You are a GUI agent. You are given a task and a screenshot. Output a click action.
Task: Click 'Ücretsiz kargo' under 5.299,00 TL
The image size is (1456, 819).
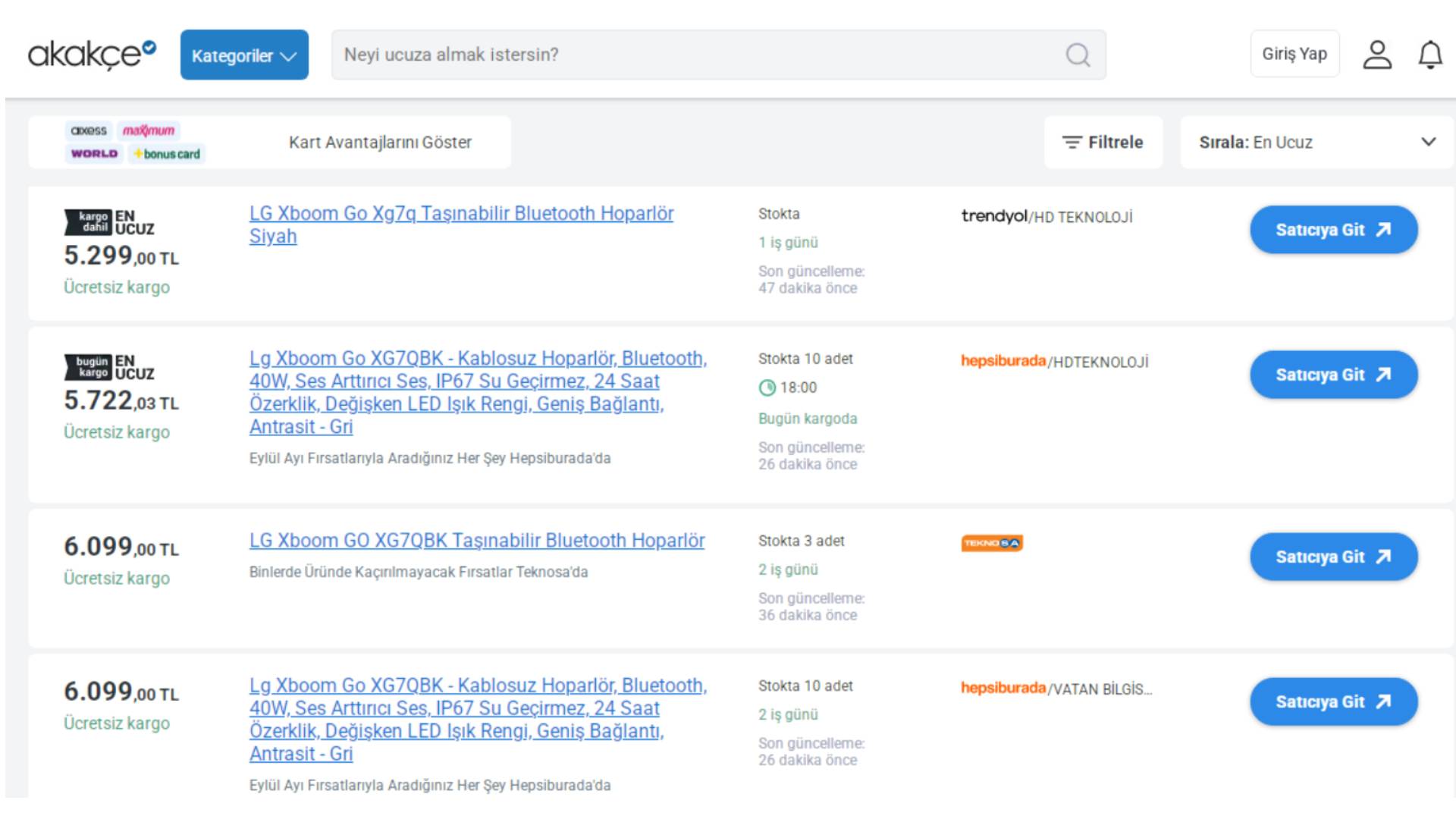[117, 287]
